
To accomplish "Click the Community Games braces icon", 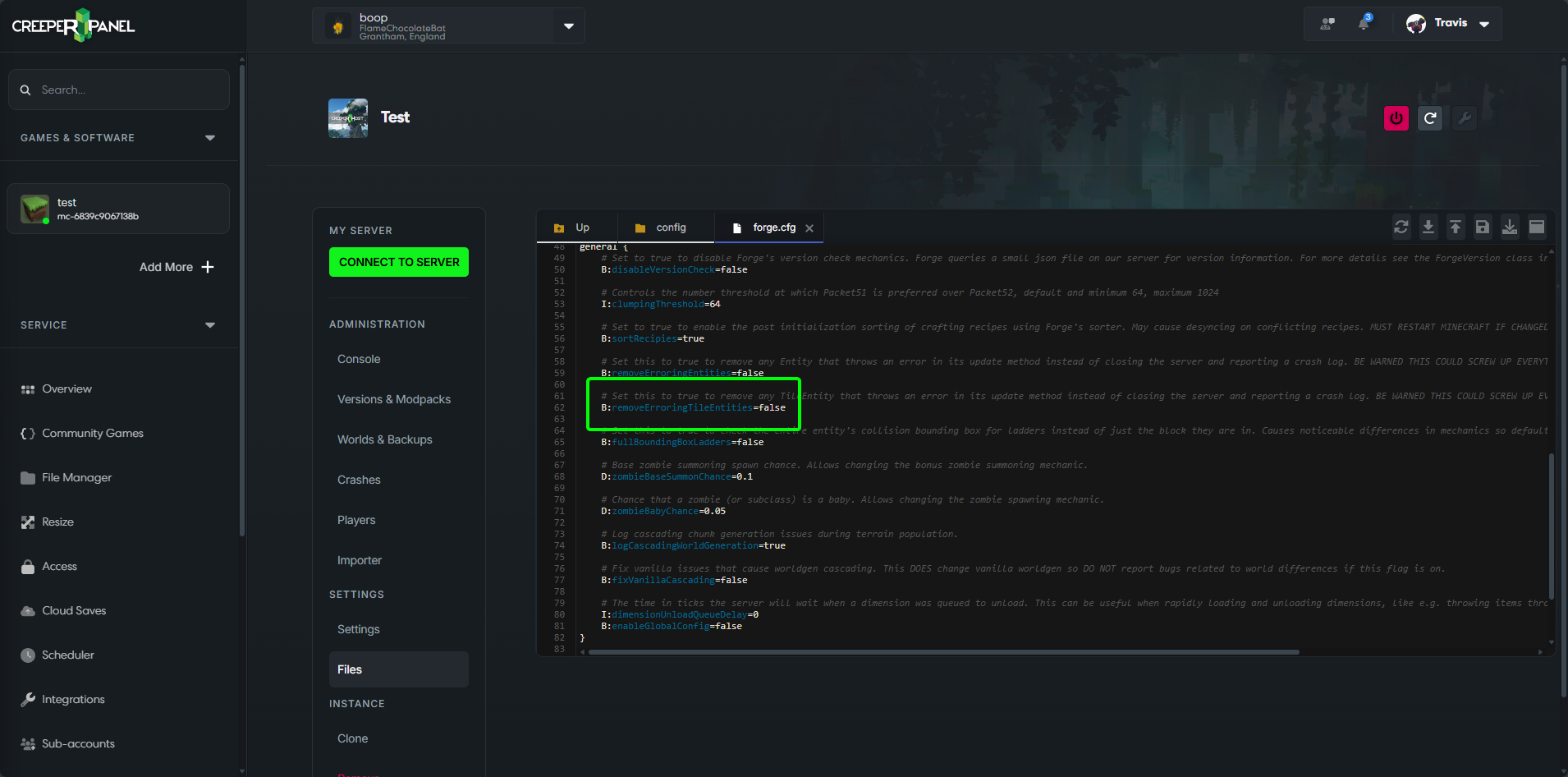I will (28, 434).
